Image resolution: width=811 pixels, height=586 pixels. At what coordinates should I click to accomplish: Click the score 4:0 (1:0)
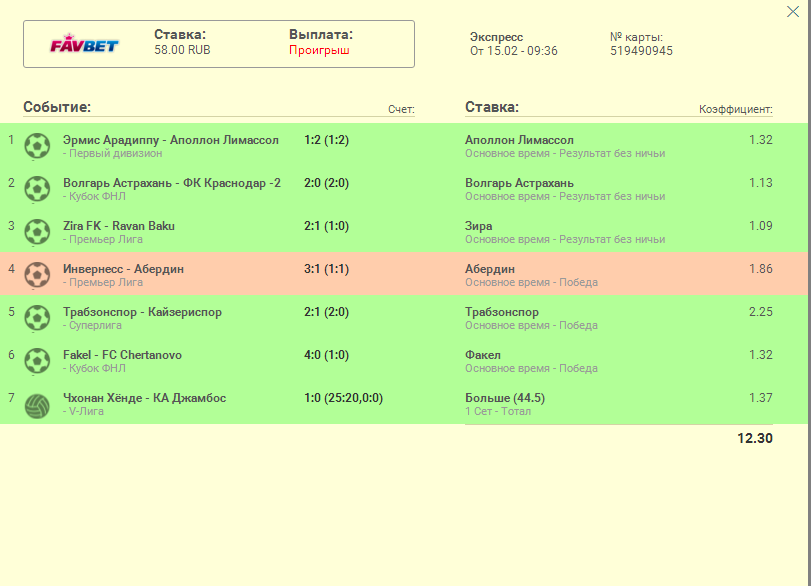(x=326, y=355)
